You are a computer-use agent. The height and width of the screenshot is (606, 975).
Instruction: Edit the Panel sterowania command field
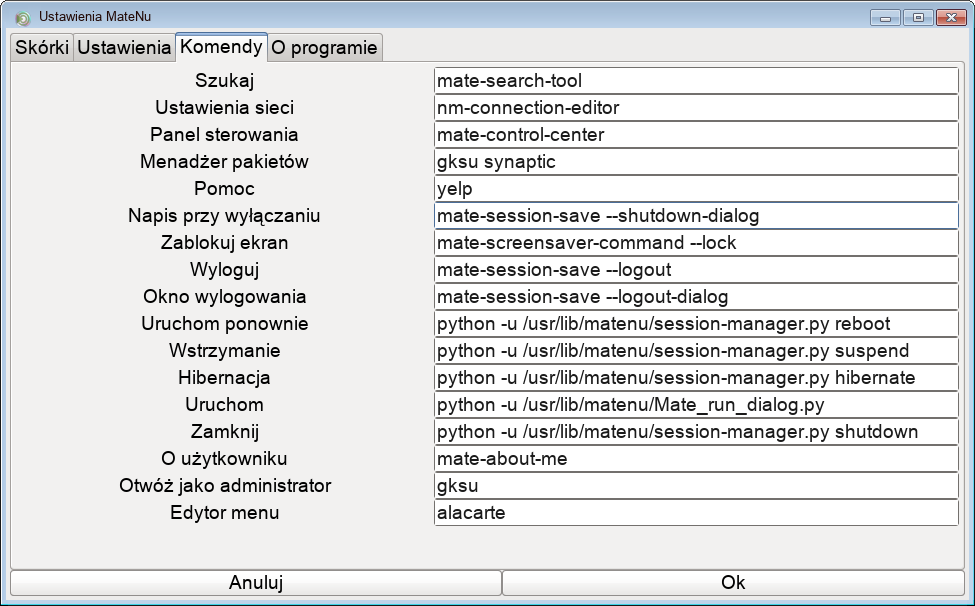pos(696,135)
